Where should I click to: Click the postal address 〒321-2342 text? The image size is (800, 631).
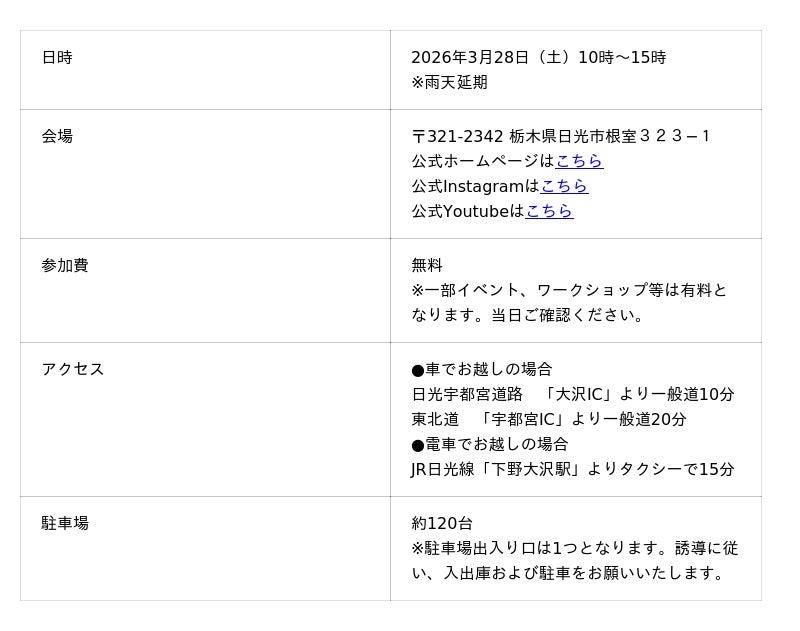(561, 136)
